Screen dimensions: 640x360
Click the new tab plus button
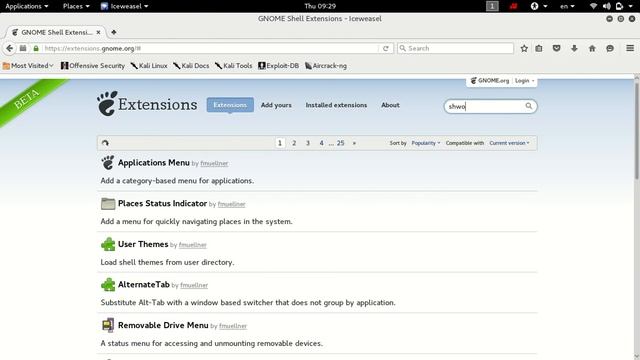click(114, 32)
